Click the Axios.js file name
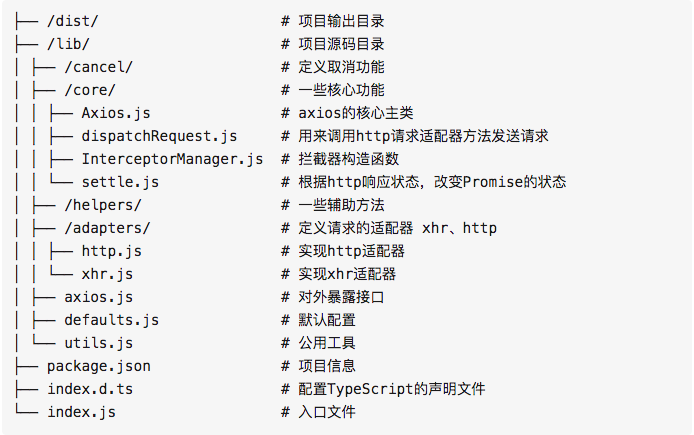The height and width of the screenshot is (435, 694). coord(116,113)
